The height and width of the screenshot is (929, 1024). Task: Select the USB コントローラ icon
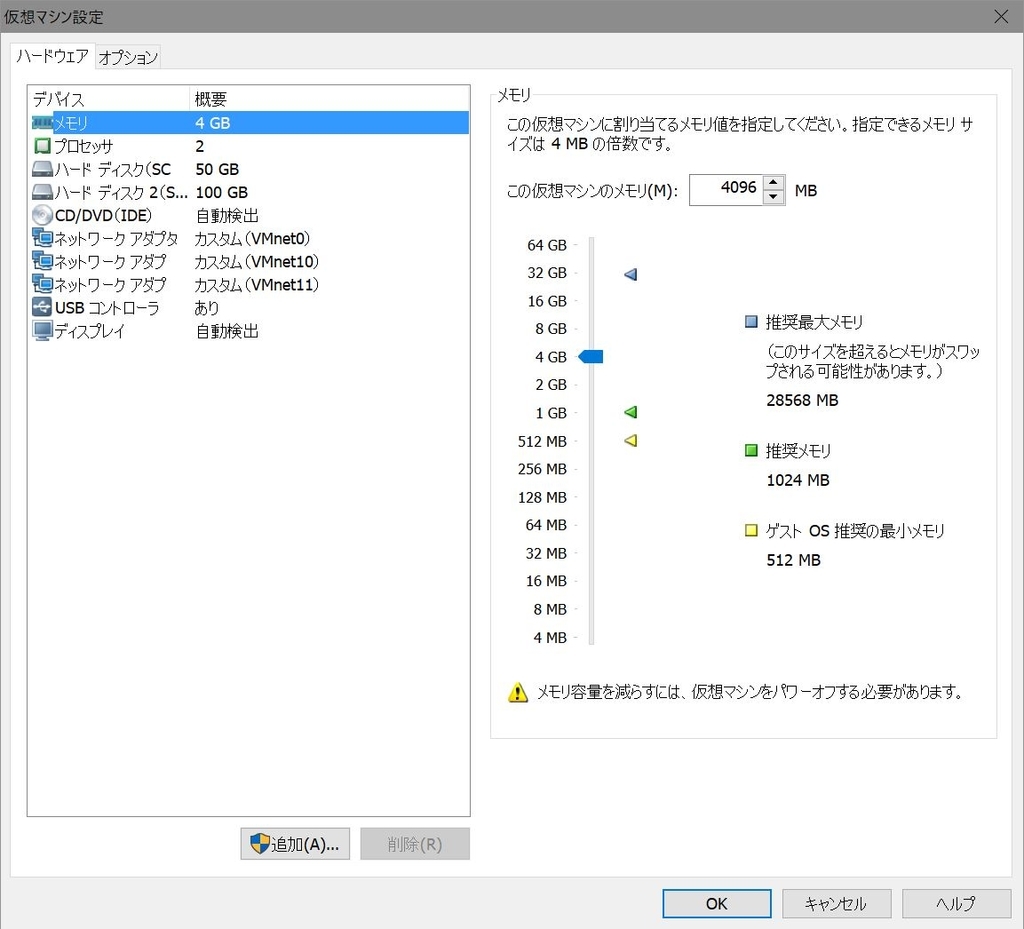pos(42,308)
